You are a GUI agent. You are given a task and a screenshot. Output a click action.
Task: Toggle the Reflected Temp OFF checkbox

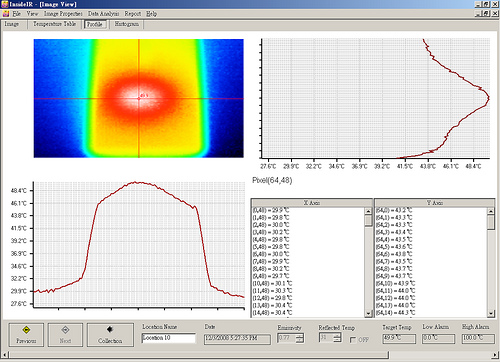pos(353,340)
